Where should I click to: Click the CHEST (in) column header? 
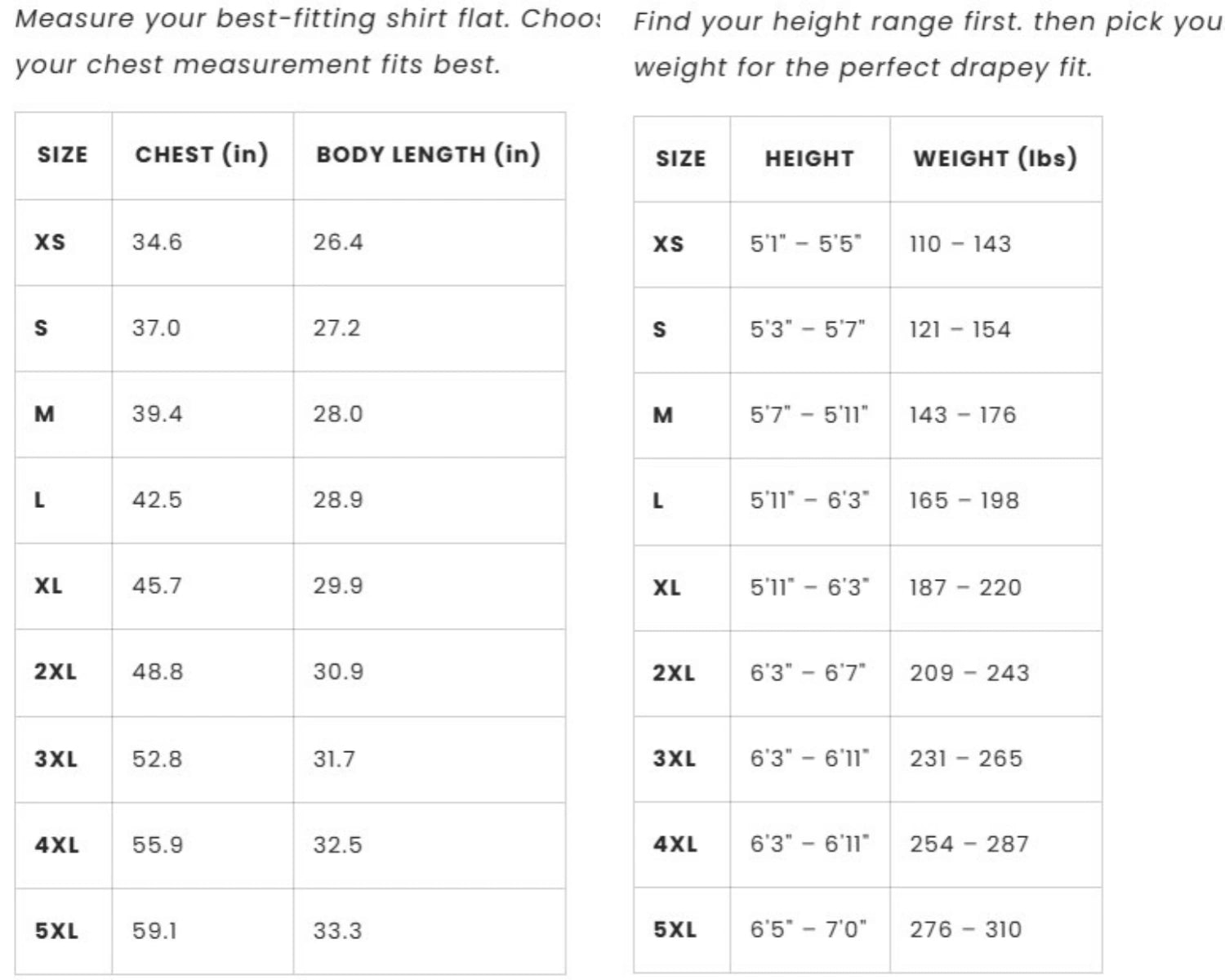[x=202, y=154]
